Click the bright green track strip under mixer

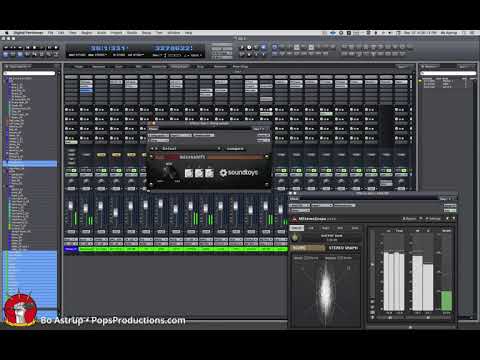183,249
